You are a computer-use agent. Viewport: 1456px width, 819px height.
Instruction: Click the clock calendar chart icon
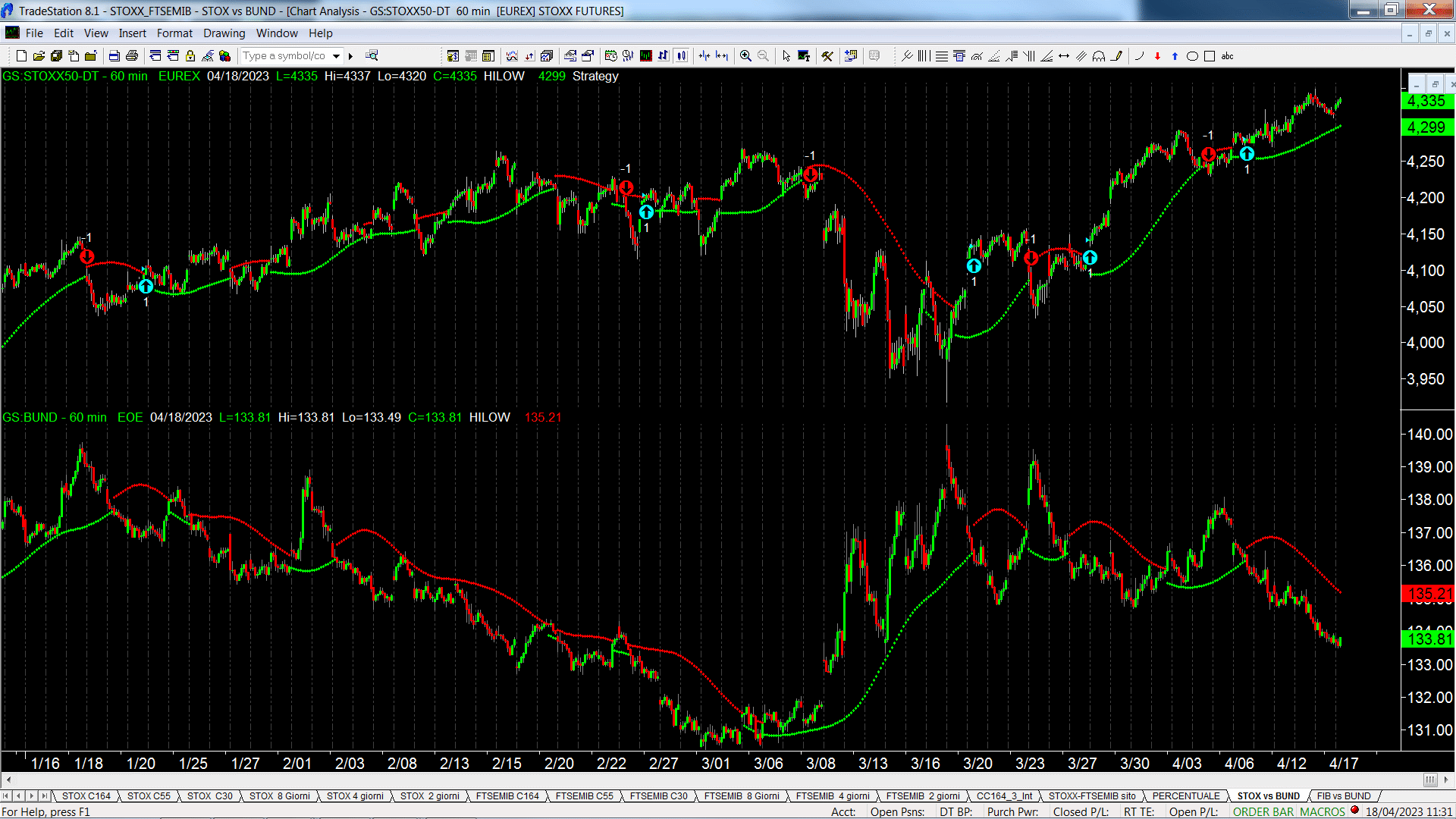pyautogui.click(x=610, y=56)
